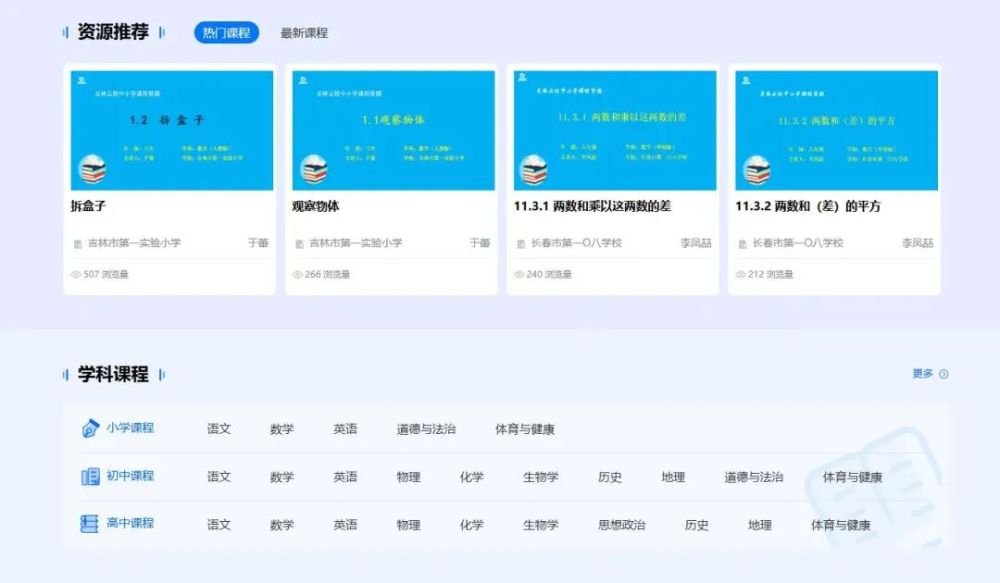1000x583 pixels.
Task: Click the eye icon next to 507 浏览量
Action: coord(76,274)
